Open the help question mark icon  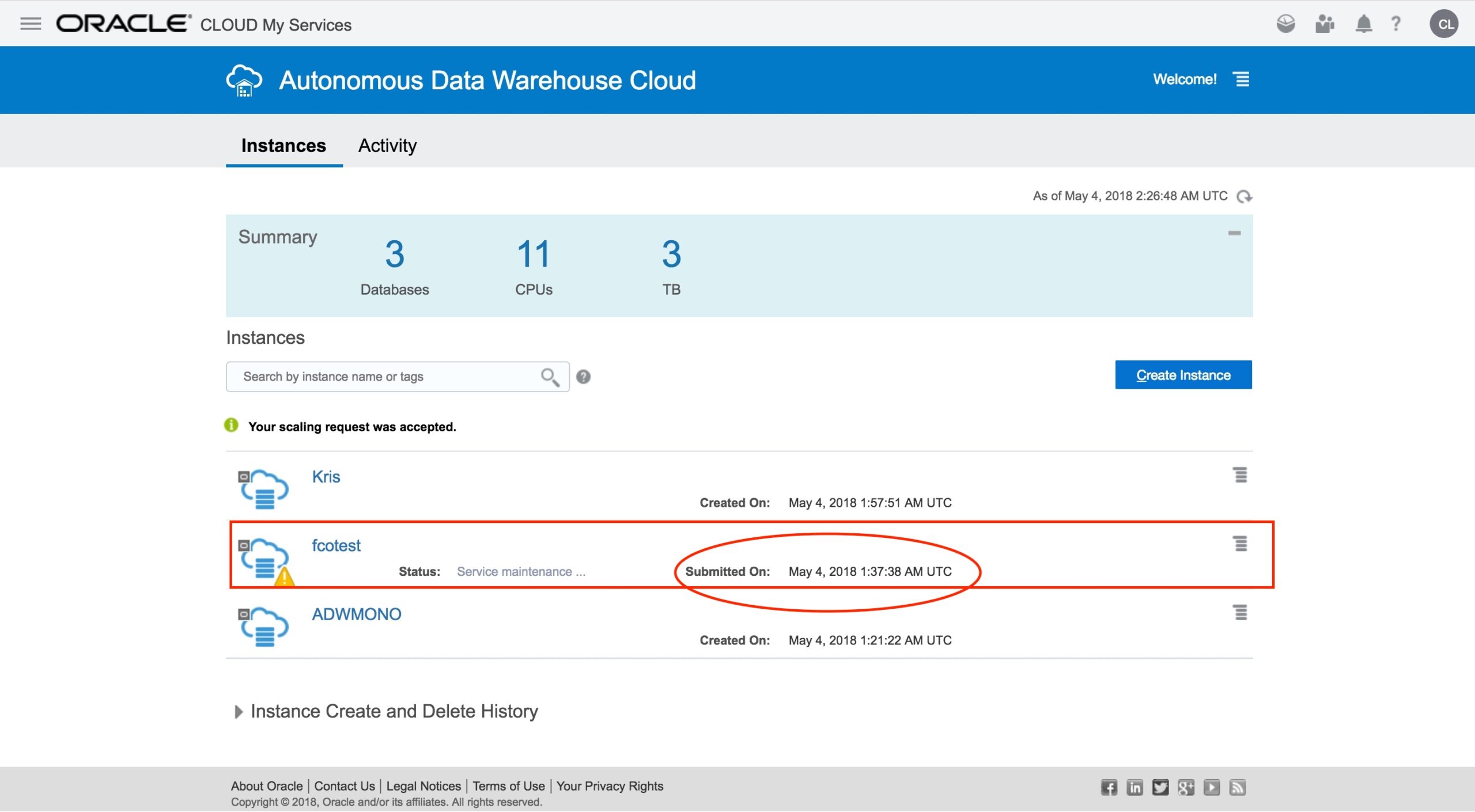[1396, 24]
